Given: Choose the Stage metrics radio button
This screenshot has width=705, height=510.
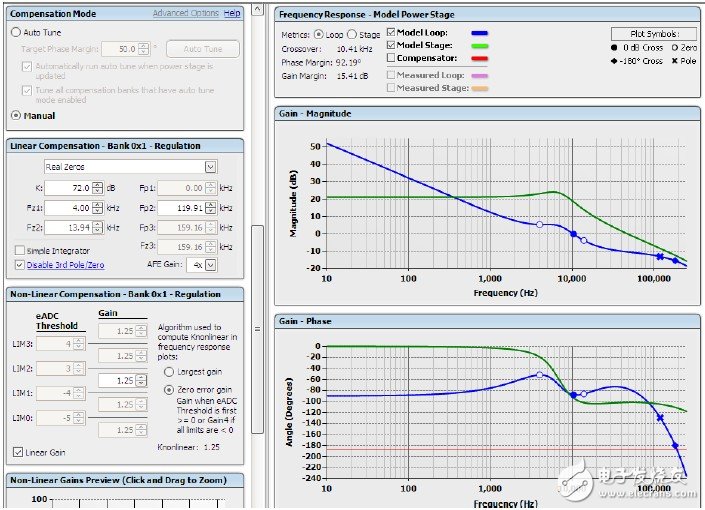Looking at the screenshot, I should (351, 35).
